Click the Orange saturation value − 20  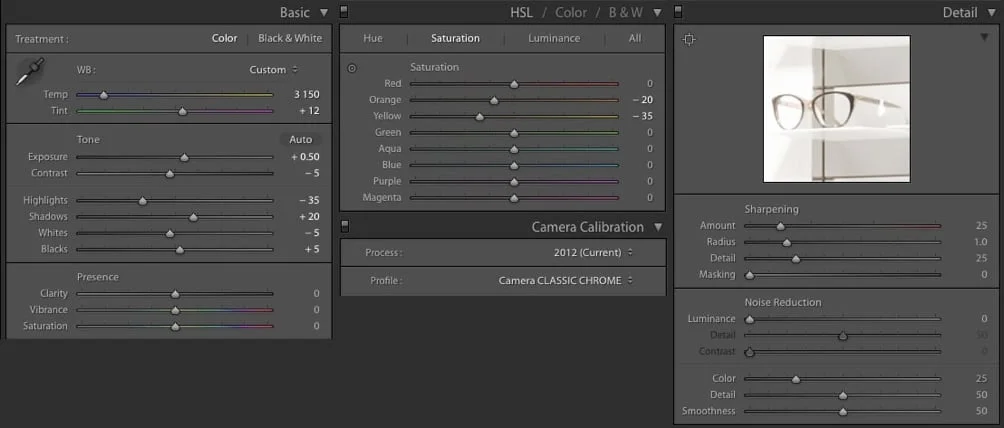643,100
